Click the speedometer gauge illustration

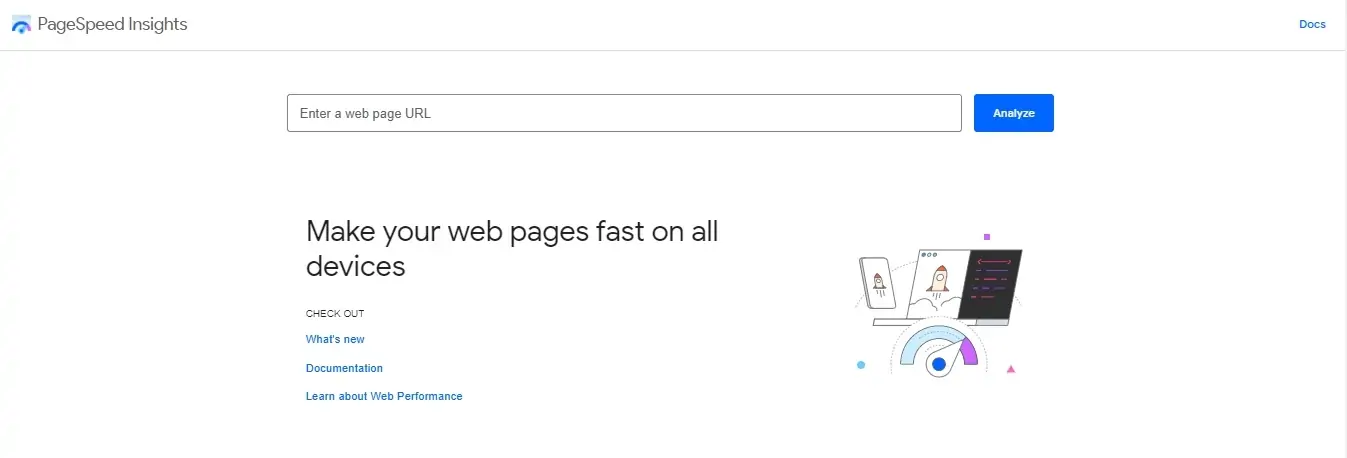coord(938,352)
